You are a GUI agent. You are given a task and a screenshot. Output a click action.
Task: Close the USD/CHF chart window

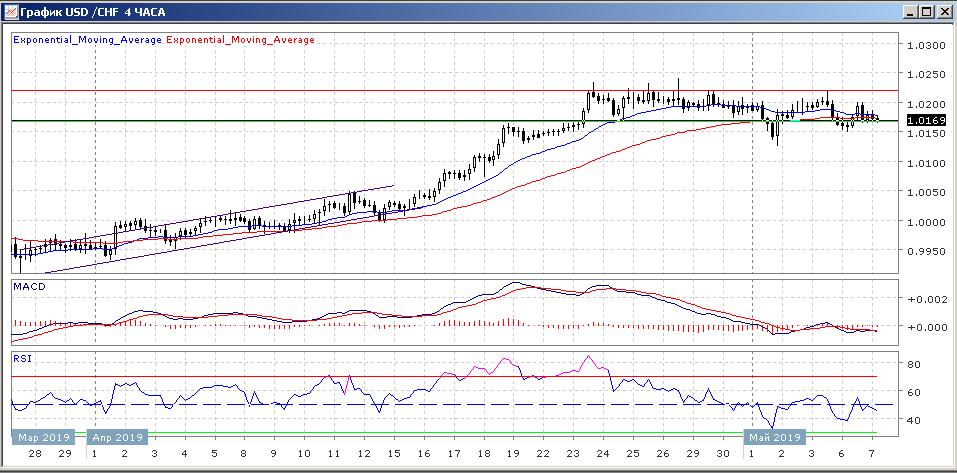pyautogui.click(x=944, y=11)
